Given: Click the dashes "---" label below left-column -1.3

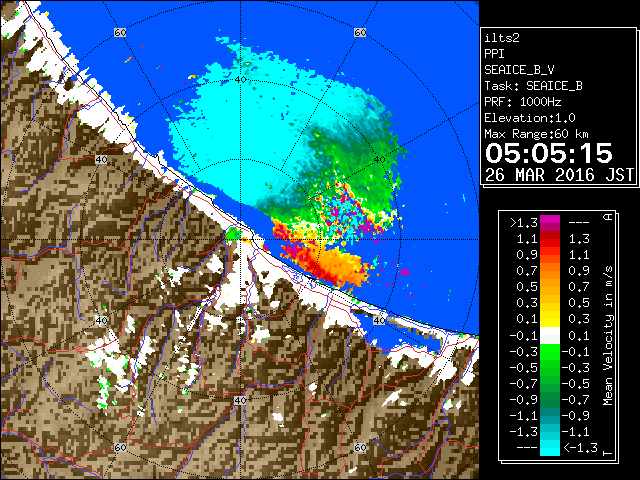Looking at the screenshot, I should pyautogui.click(x=527, y=447).
